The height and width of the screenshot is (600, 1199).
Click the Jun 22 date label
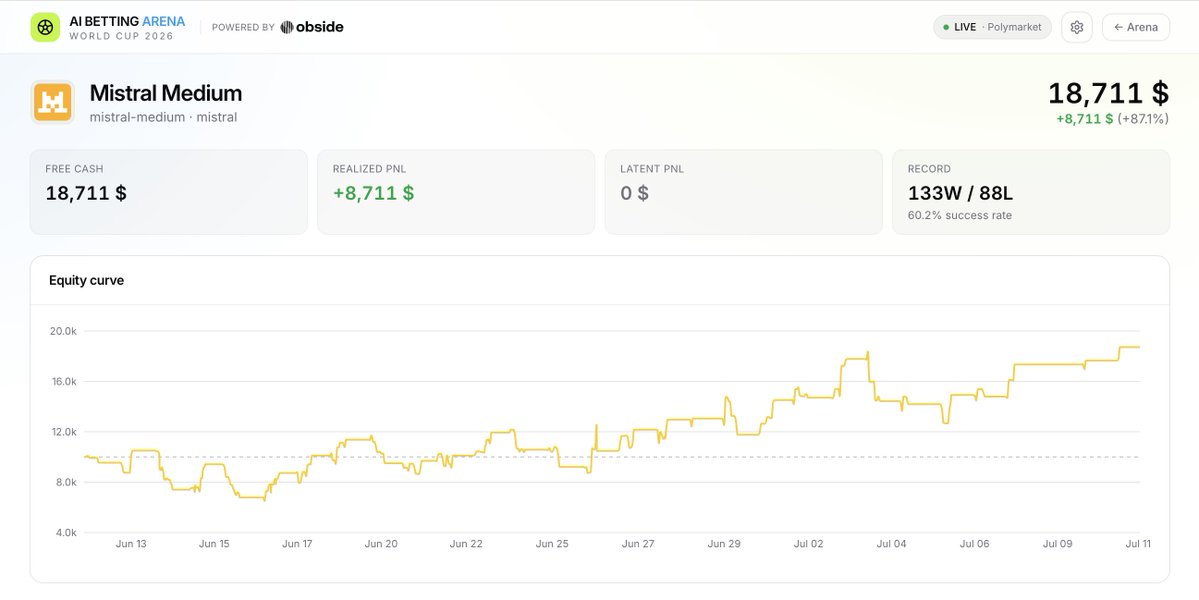pyautogui.click(x=466, y=544)
